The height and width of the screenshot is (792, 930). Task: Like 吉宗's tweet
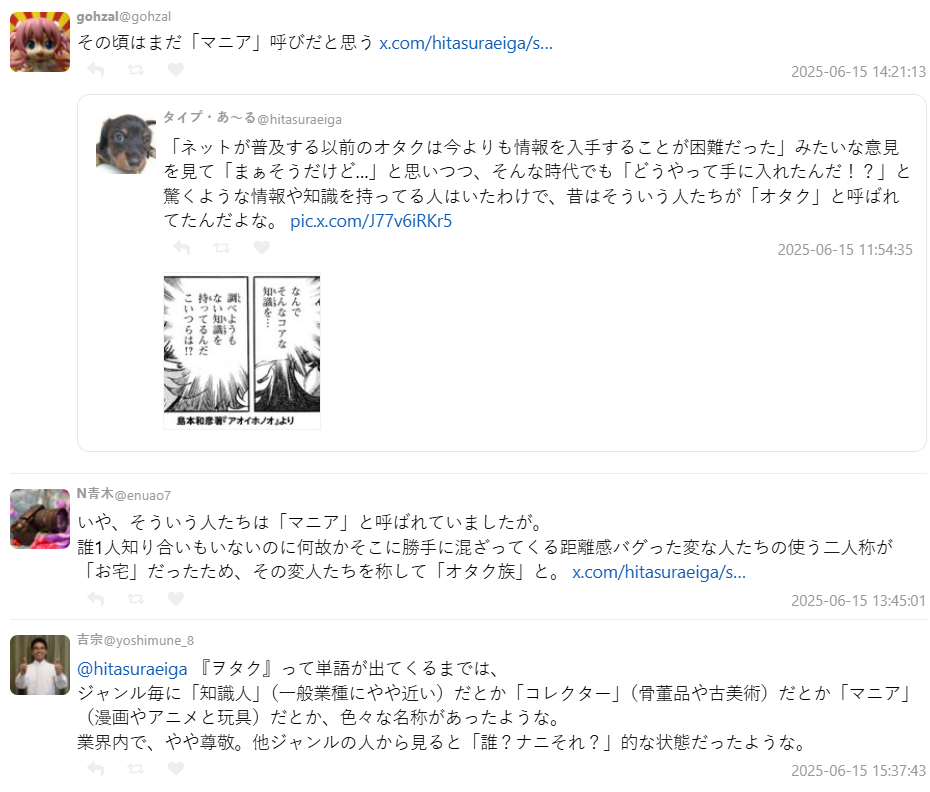176,768
